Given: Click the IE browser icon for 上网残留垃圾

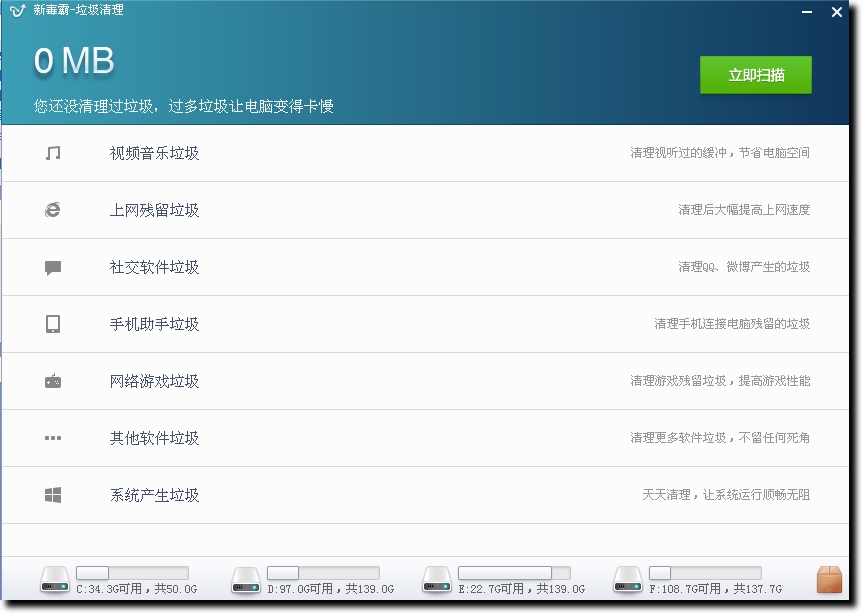Looking at the screenshot, I should click(53, 210).
